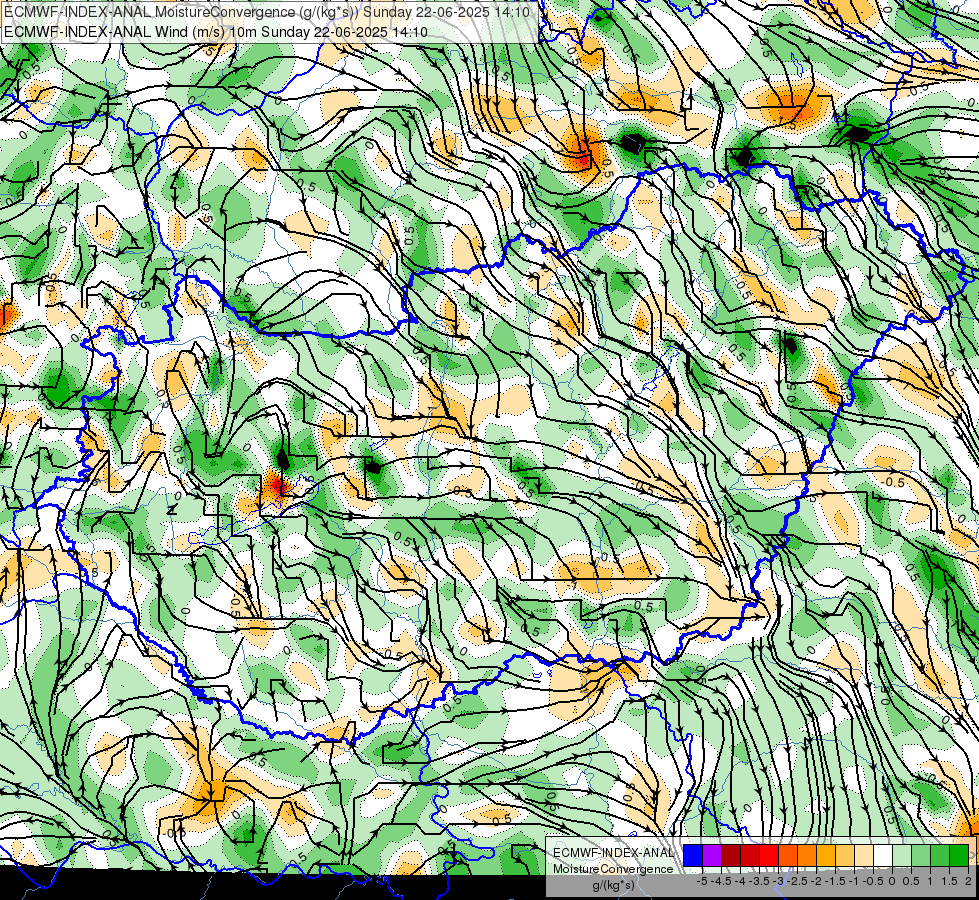Click the amber swatch between -2 and -1.5
979x900 pixels.
(x=826, y=856)
